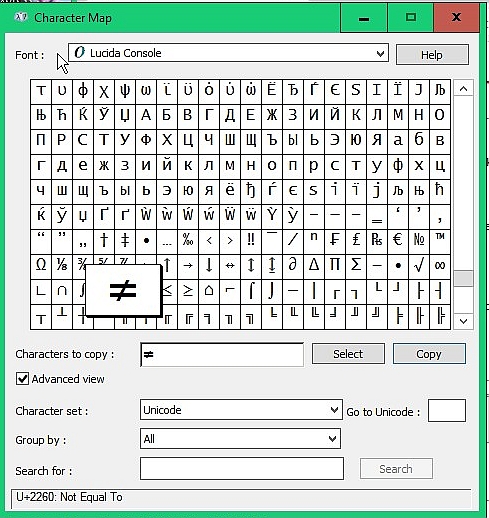Pick the infinity symbol in the grid
Viewport: 489px width, 518px height.
click(x=440, y=265)
